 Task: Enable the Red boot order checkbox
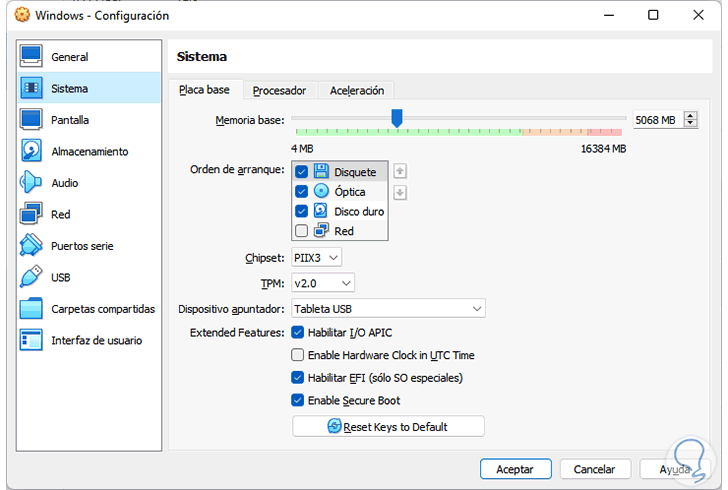(302, 231)
